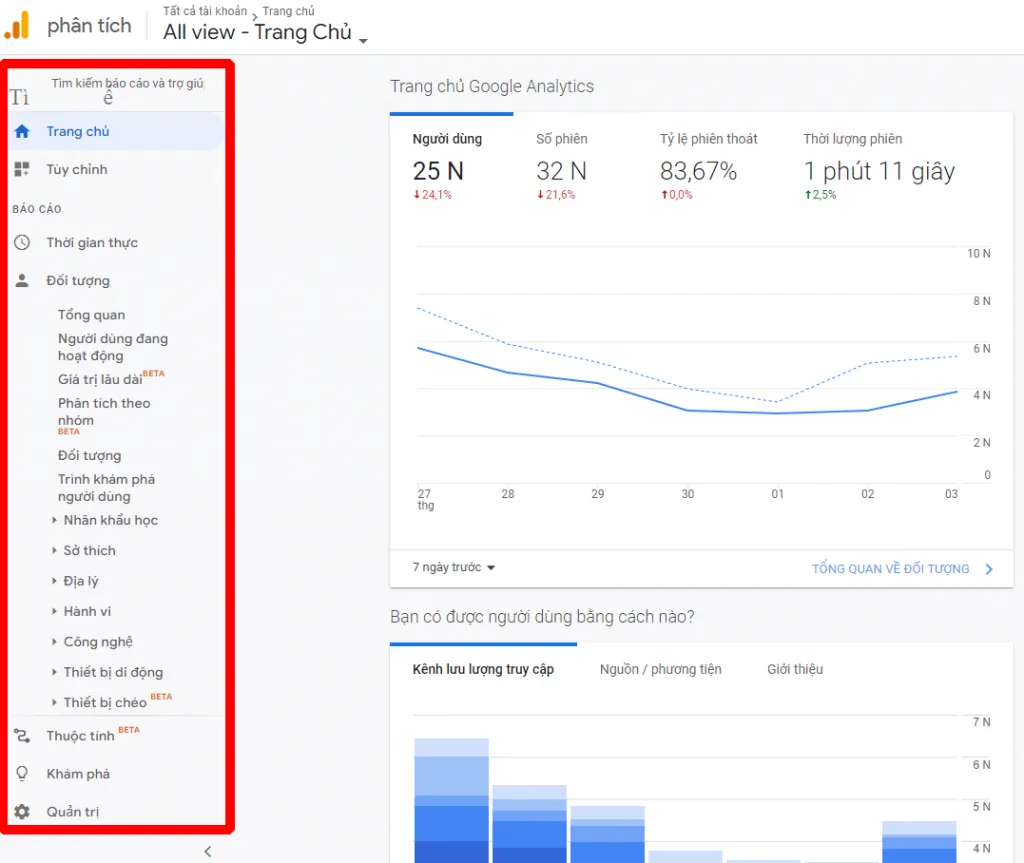Collapse the sidebar with the left chevron
The width and height of the screenshot is (1024, 863).
pyautogui.click(x=208, y=851)
